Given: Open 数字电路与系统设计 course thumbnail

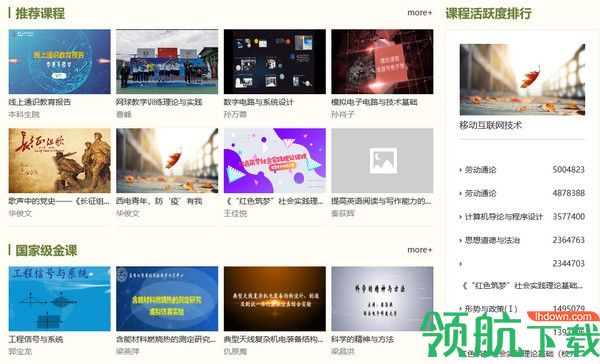Looking at the screenshot, I should (275, 62).
